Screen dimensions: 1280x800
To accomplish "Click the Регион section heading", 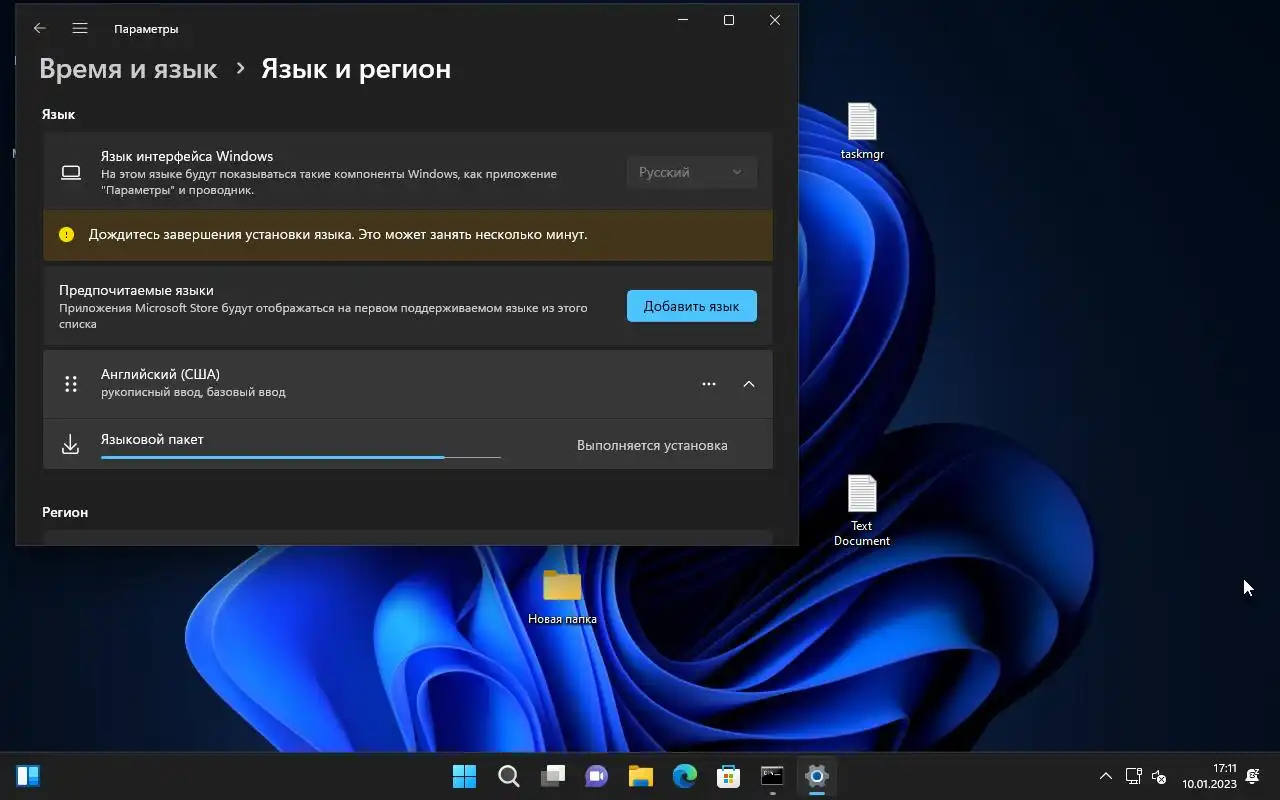I will click(65, 512).
